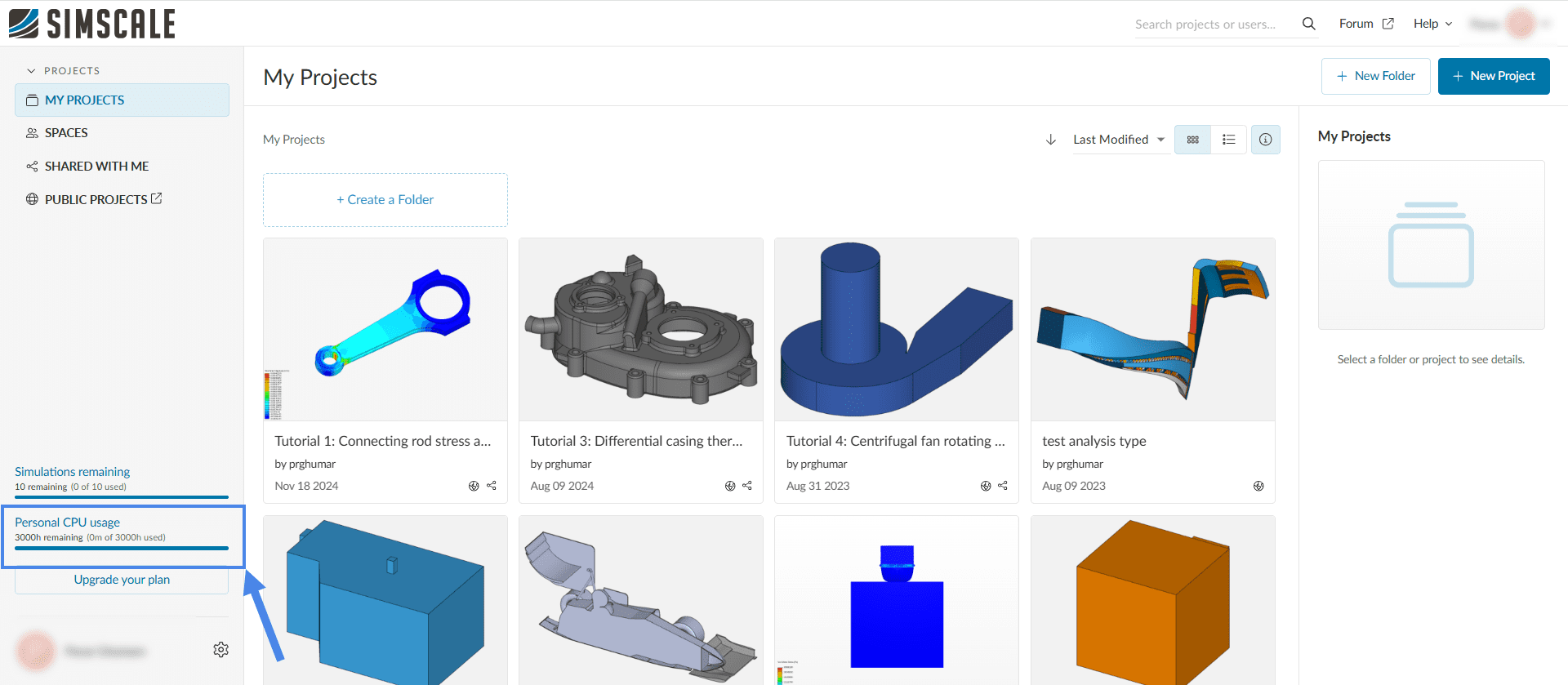The image size is (1568, 685).
Task: Click the Personal CPU usage progress bar
Action: tap(122, 548)
